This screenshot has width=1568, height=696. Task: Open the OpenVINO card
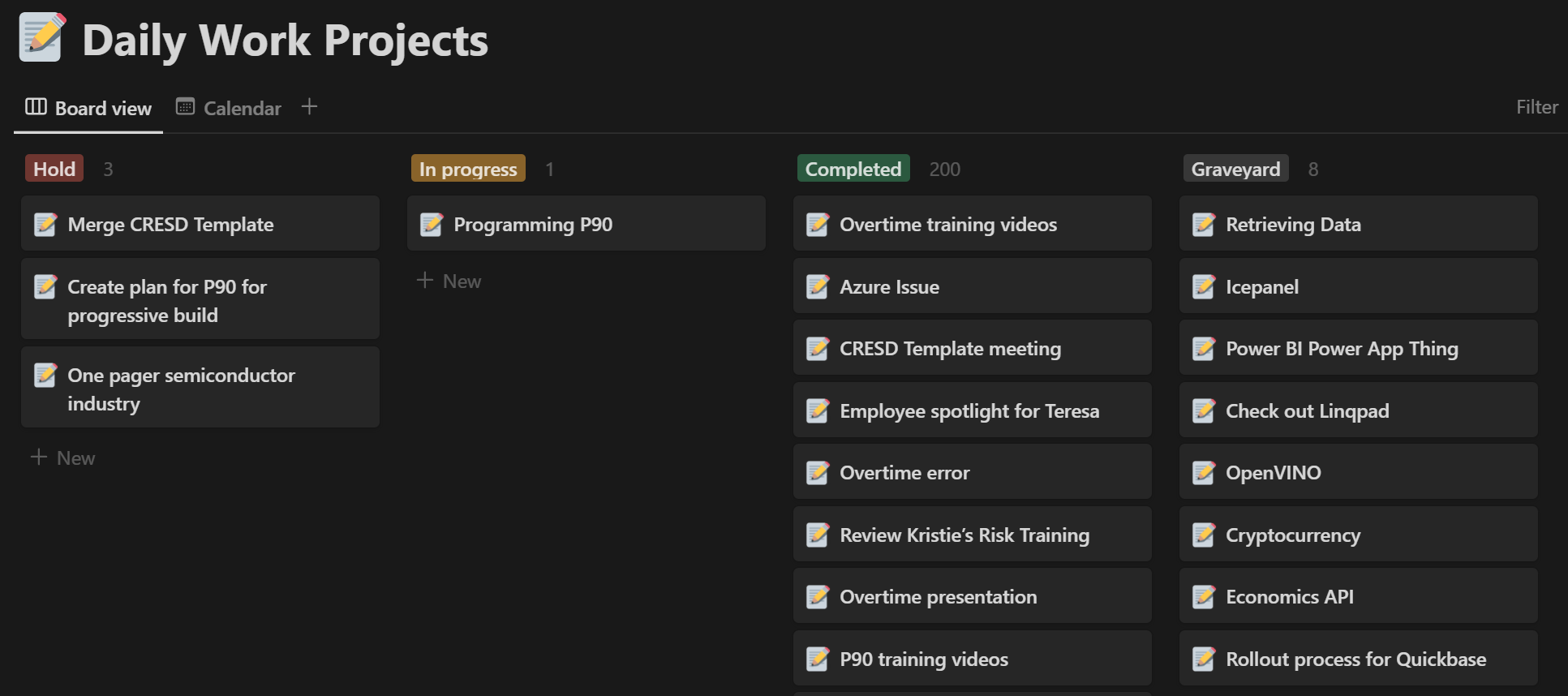pyautogui.click(x=1359, y=471)
